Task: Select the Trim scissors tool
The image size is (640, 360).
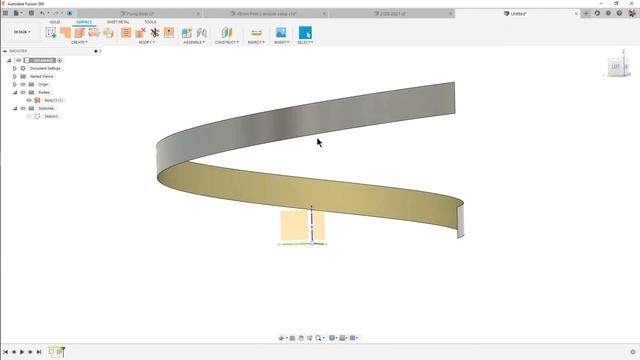Action: point(155,33)
